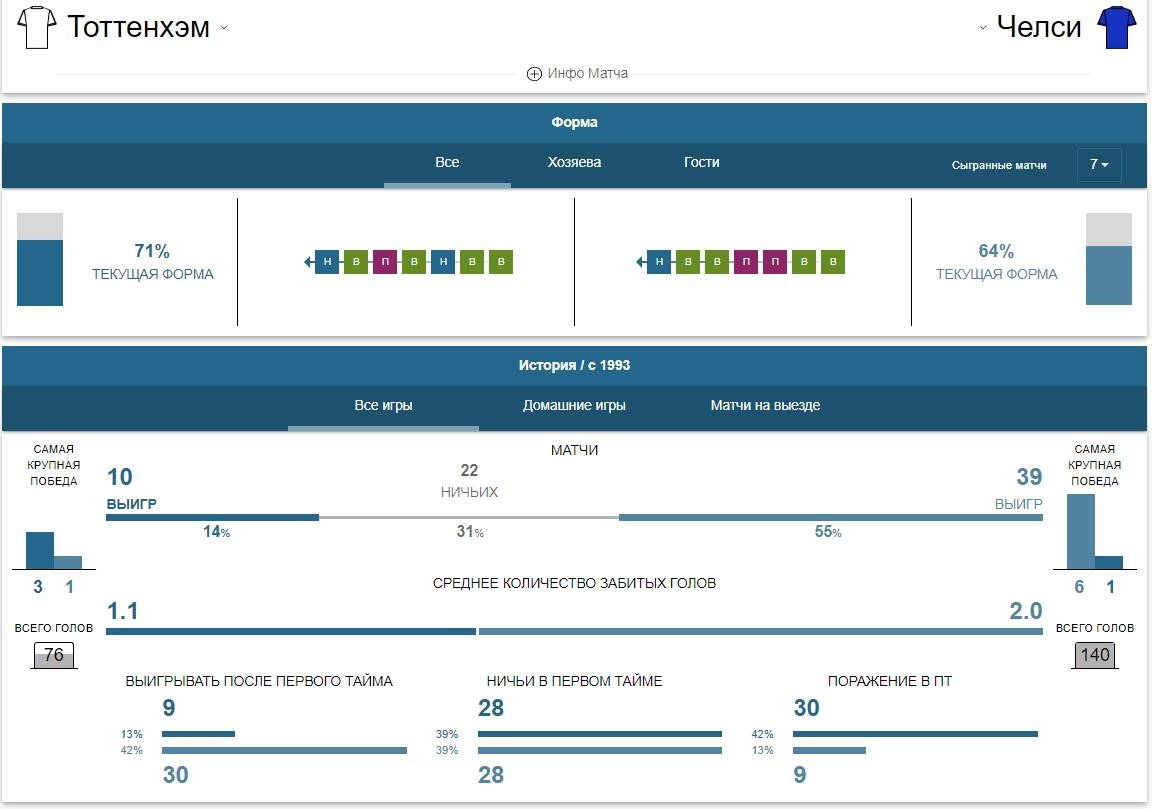Click Chelsea 64% form level bar

pos(1109,259)
